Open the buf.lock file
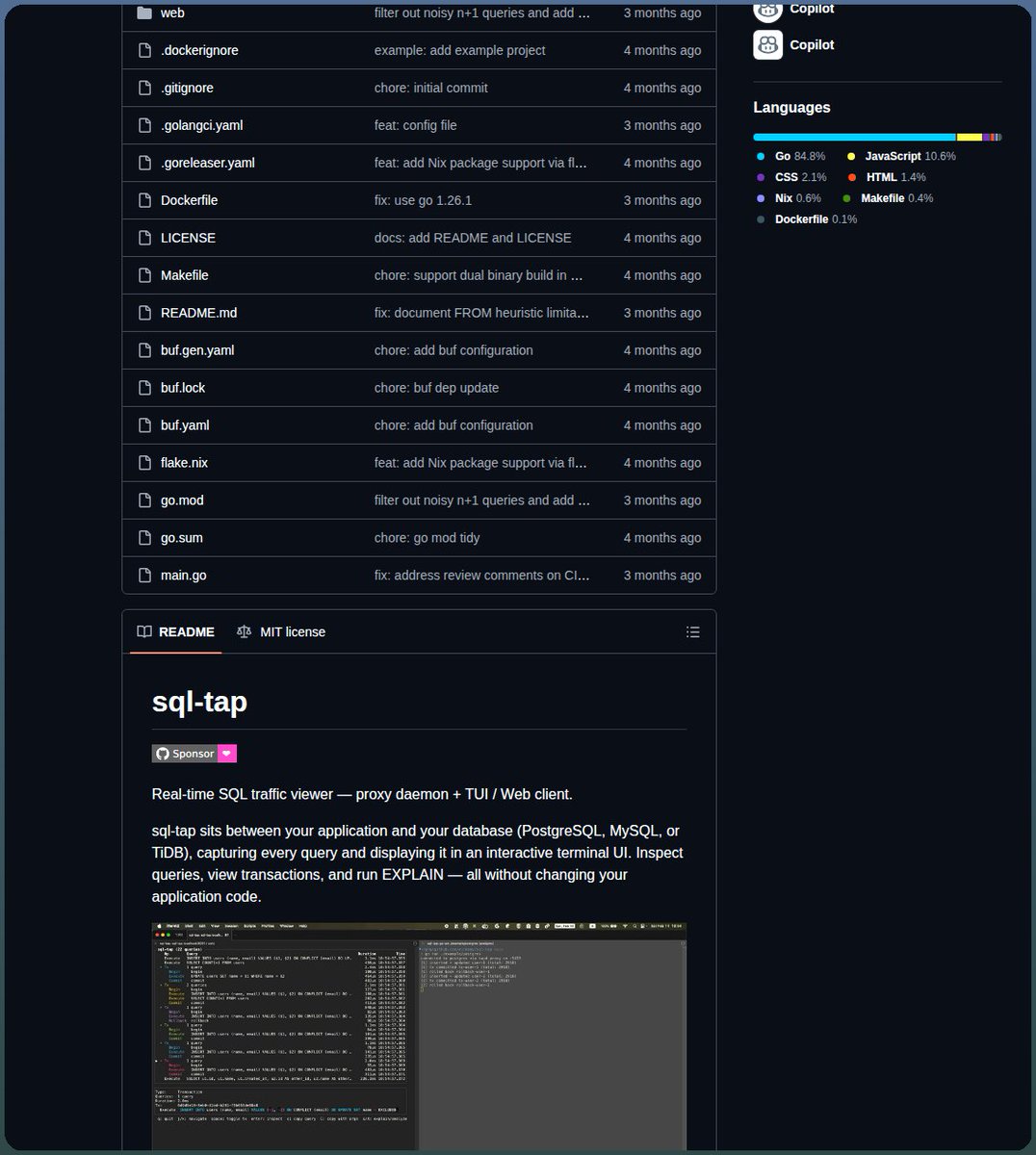Viewport: 1036px width, 1155px height. tap(183, 388)
